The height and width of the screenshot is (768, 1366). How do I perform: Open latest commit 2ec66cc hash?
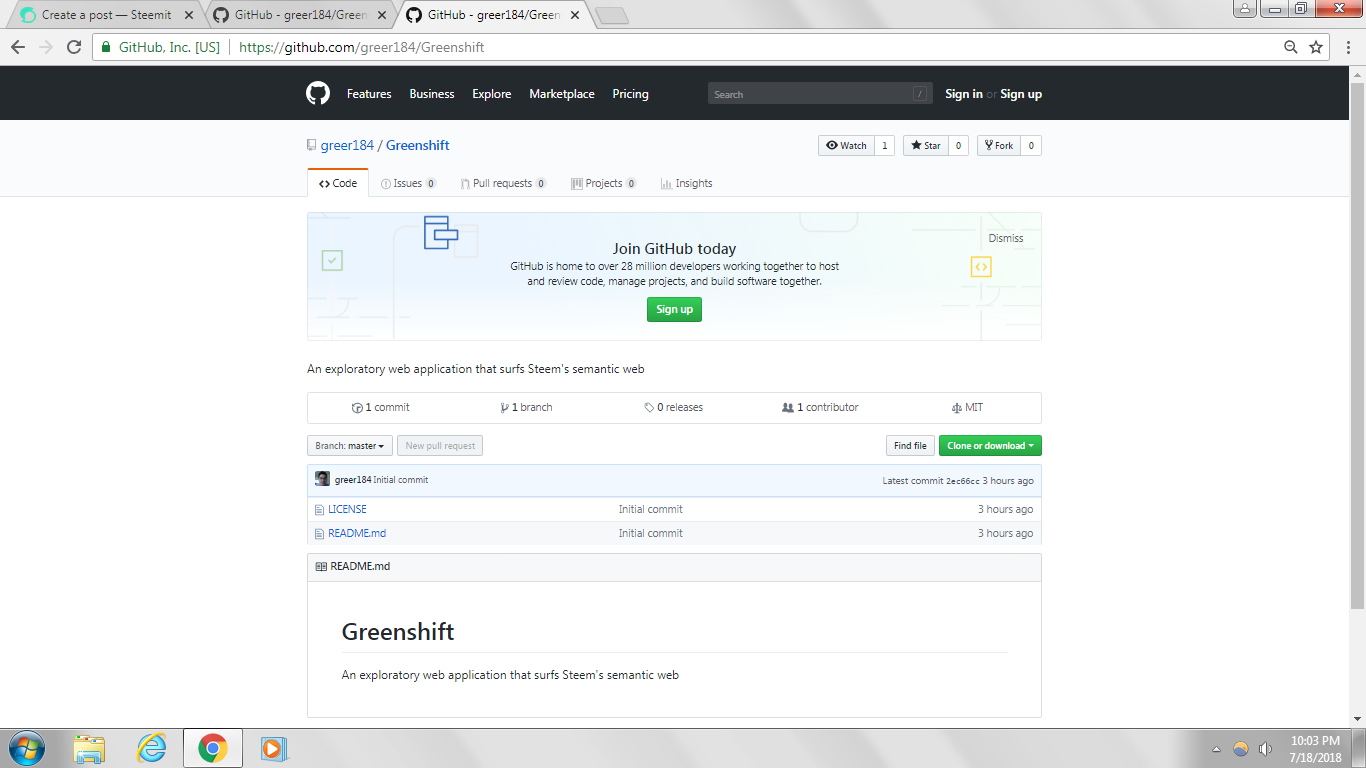(x=963, y=481)
